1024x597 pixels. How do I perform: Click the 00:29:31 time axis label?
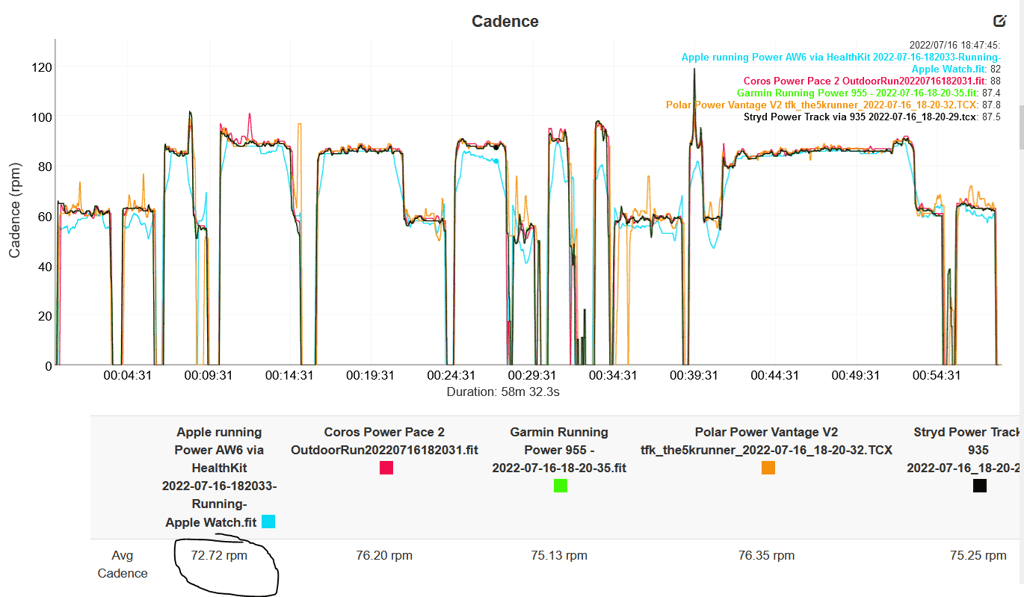(x=532, y=376)
